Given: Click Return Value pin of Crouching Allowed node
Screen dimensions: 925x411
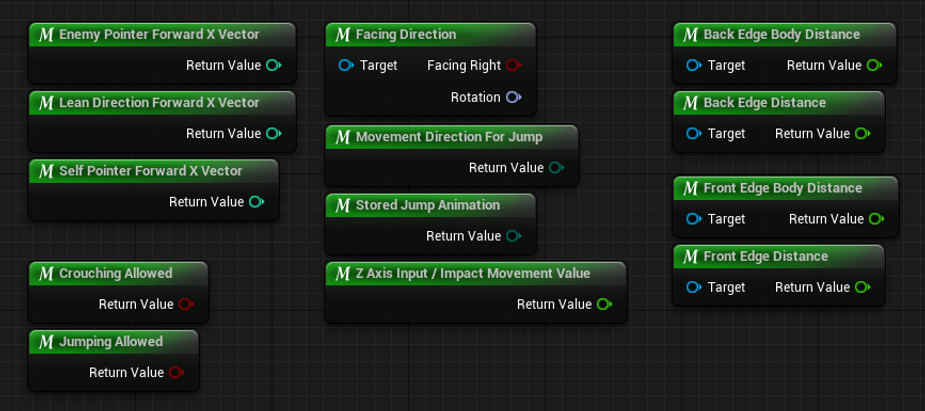Looking at the screenshot, I should (x=186, y=304).
